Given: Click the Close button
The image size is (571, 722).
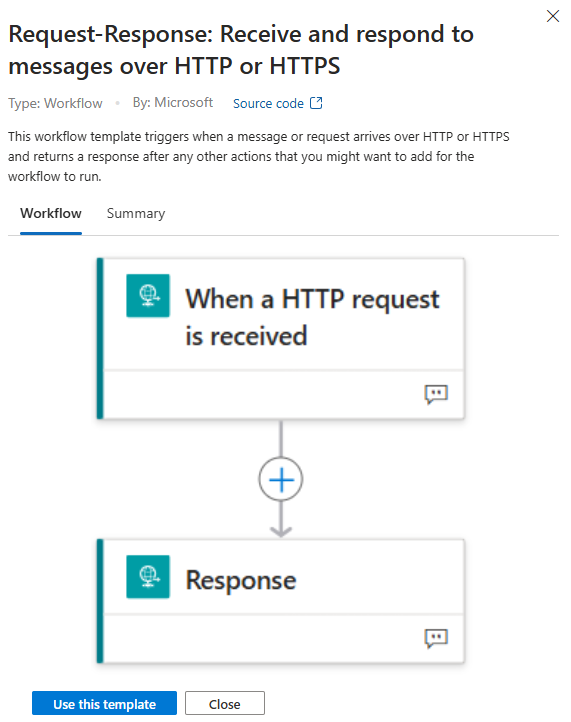Looking at the screenshot, I should (225, 704).
